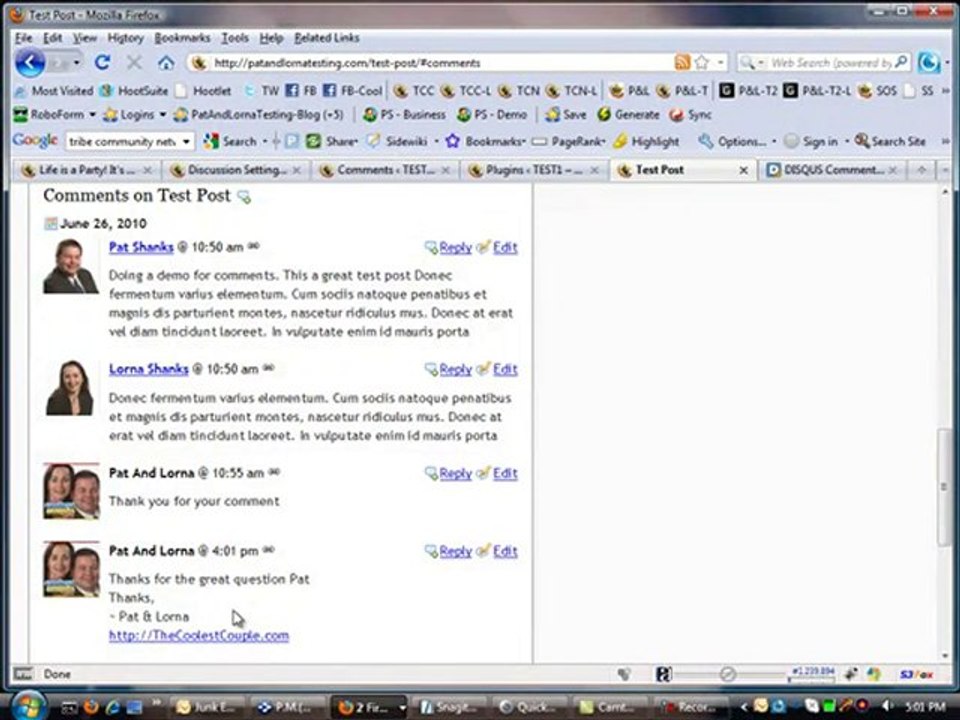Open the TCC bookmark
The height and width of the screenshot is (720, 960).
pos(414,91)
